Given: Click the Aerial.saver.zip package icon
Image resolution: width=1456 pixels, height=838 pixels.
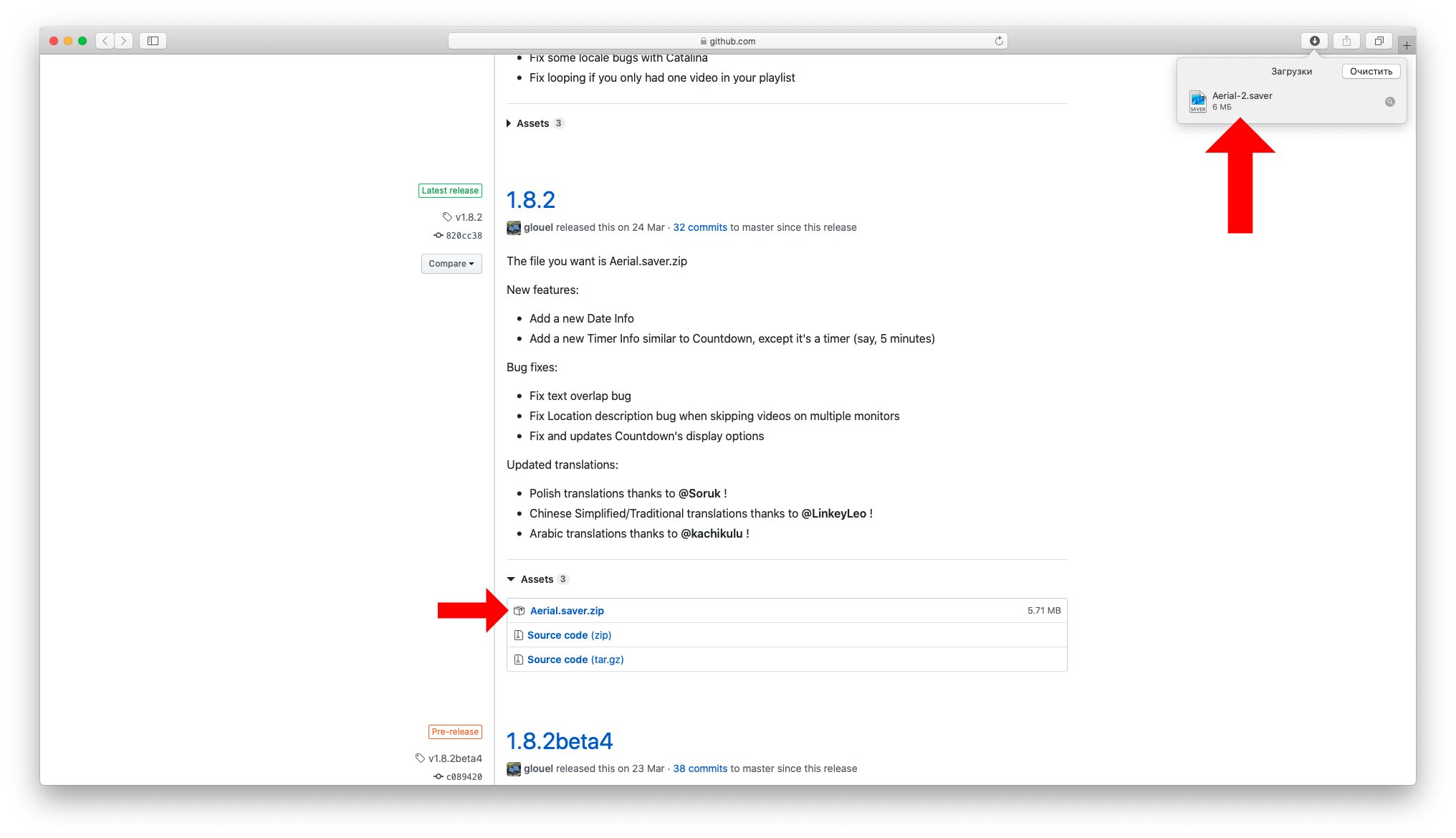Looking at the screenshot, I should pos(519,611).
